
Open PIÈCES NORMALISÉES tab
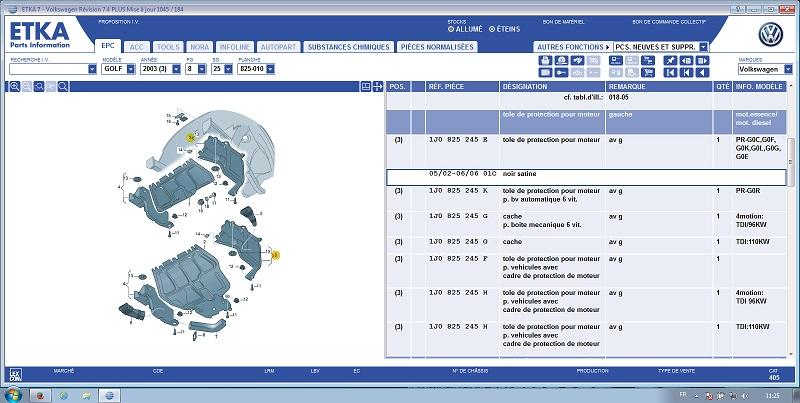[437, 47]
